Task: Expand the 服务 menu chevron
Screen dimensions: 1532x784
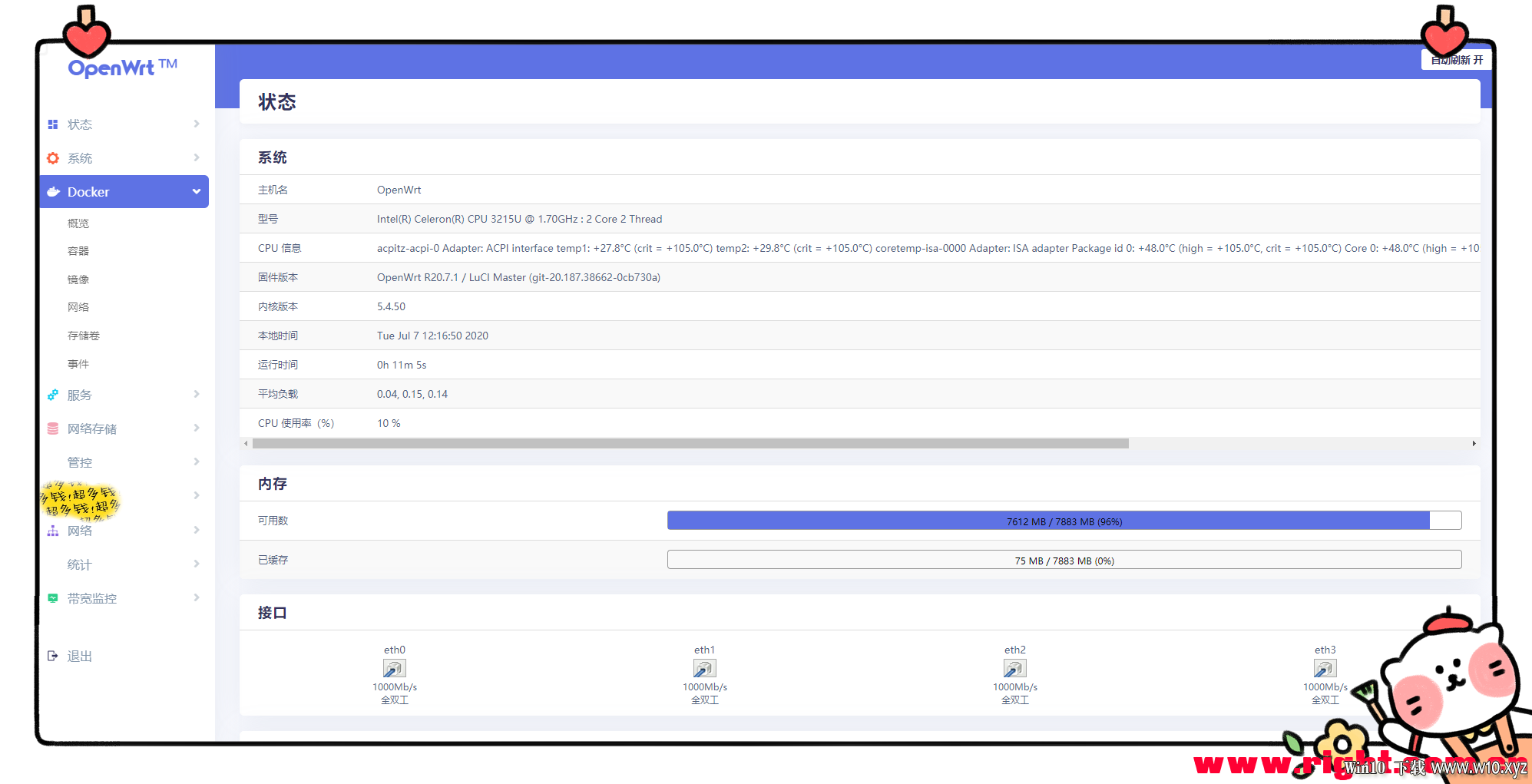Action: [x=197, y=395]
